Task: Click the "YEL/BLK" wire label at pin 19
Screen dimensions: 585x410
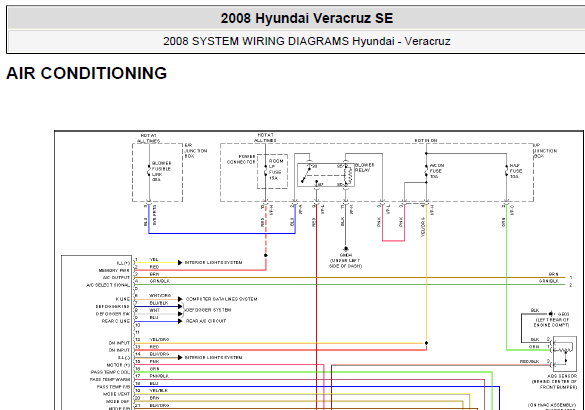Action: [159, 391]
